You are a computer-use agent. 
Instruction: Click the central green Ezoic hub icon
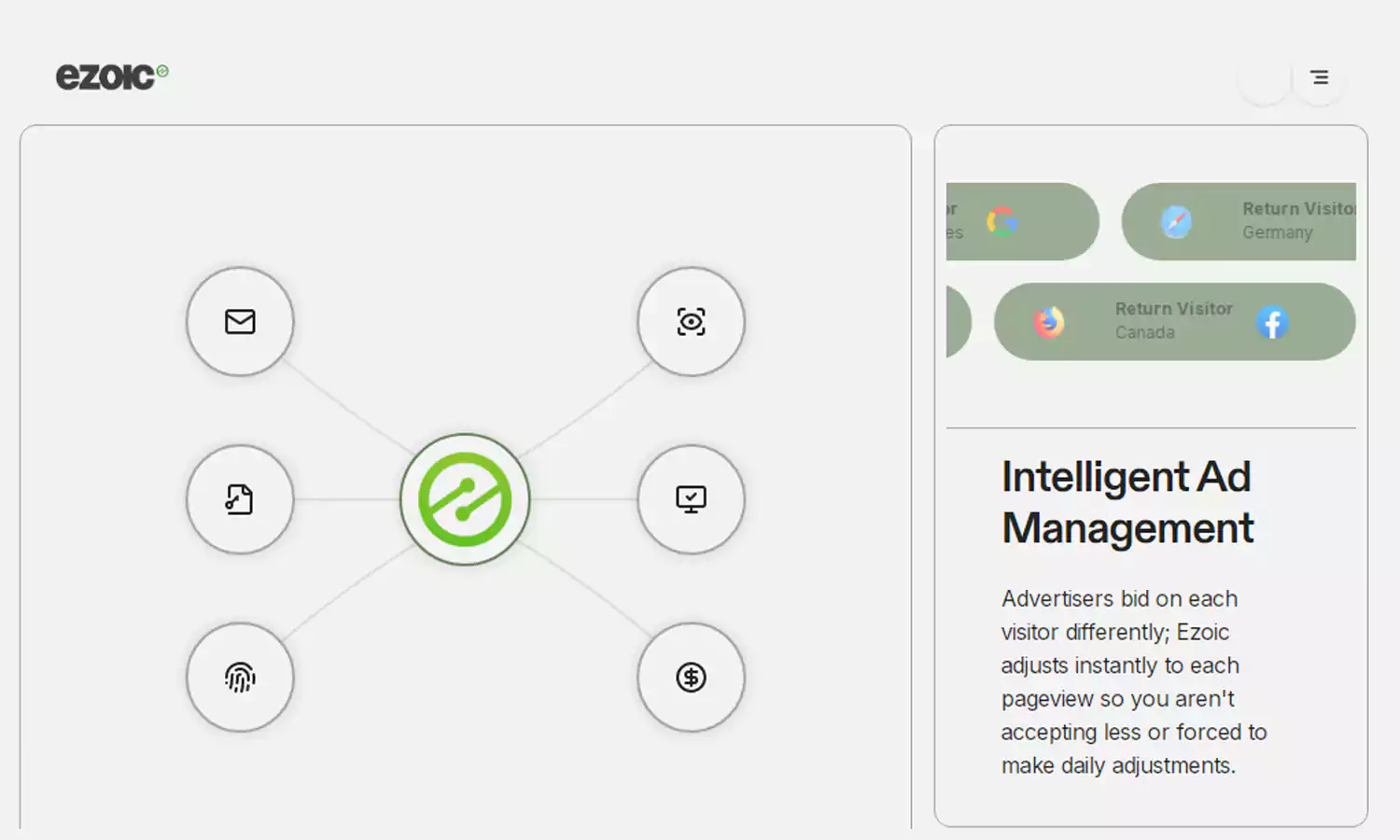pyautogui.click(x=465, y=499)
